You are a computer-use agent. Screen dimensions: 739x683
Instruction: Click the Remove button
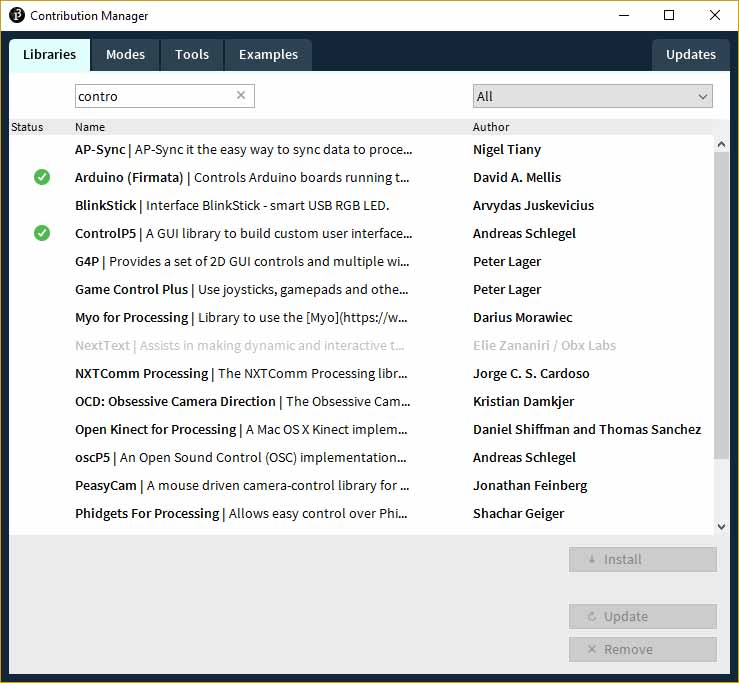tap(643, 650)
